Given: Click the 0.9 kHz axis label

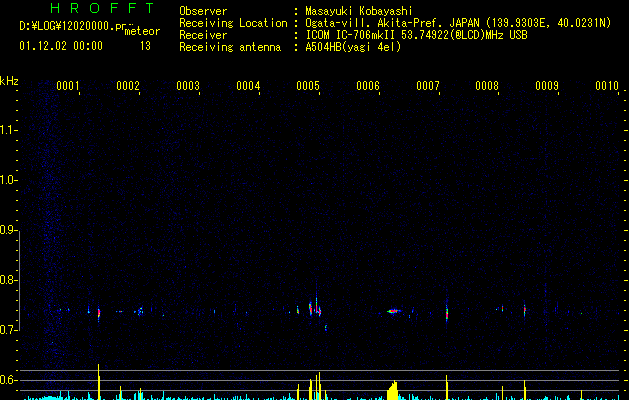Looking at the screenshot, I should coord(9,230).
